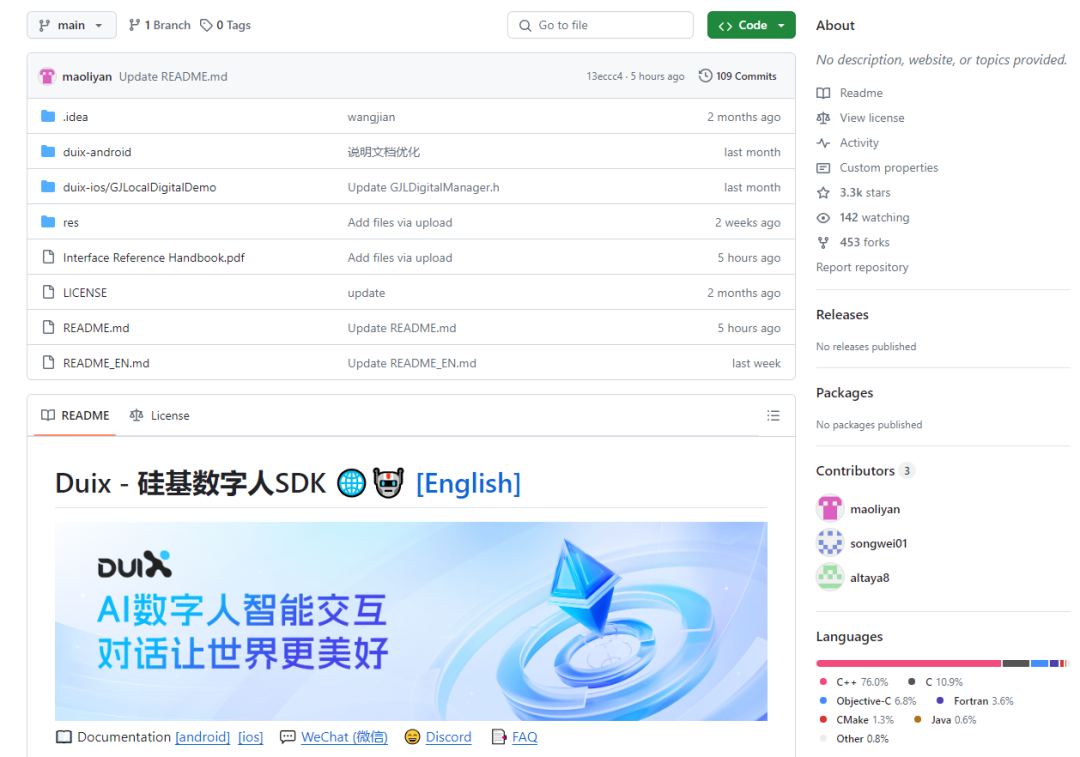Click the 1 Branch link
Image resolution: width=1080 pixels, height=757 pixels.
(x=160, y=25)
